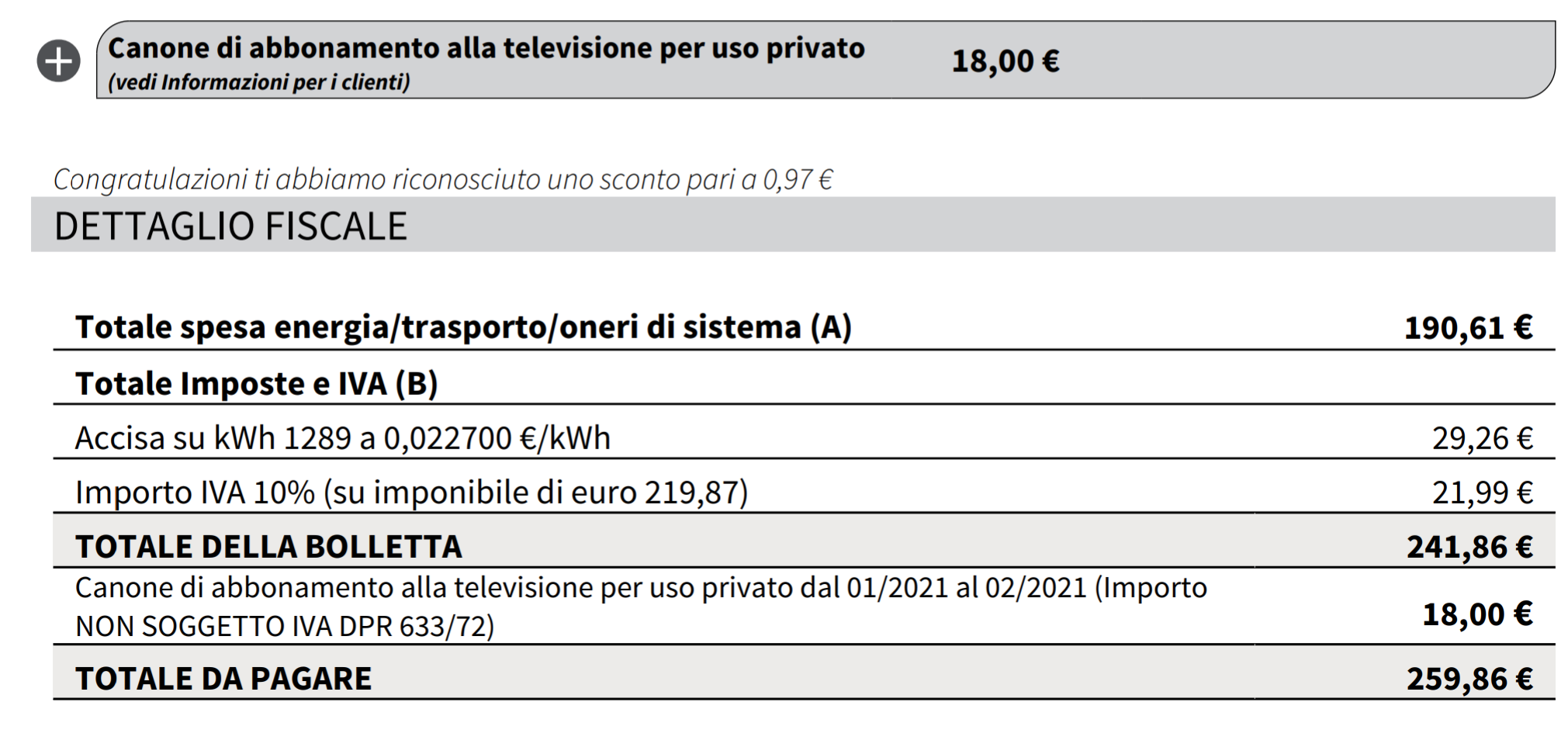Click the 190,61 € total amount
The width and height of the screenshot is (1568, 747).
tap(1468, 327)
